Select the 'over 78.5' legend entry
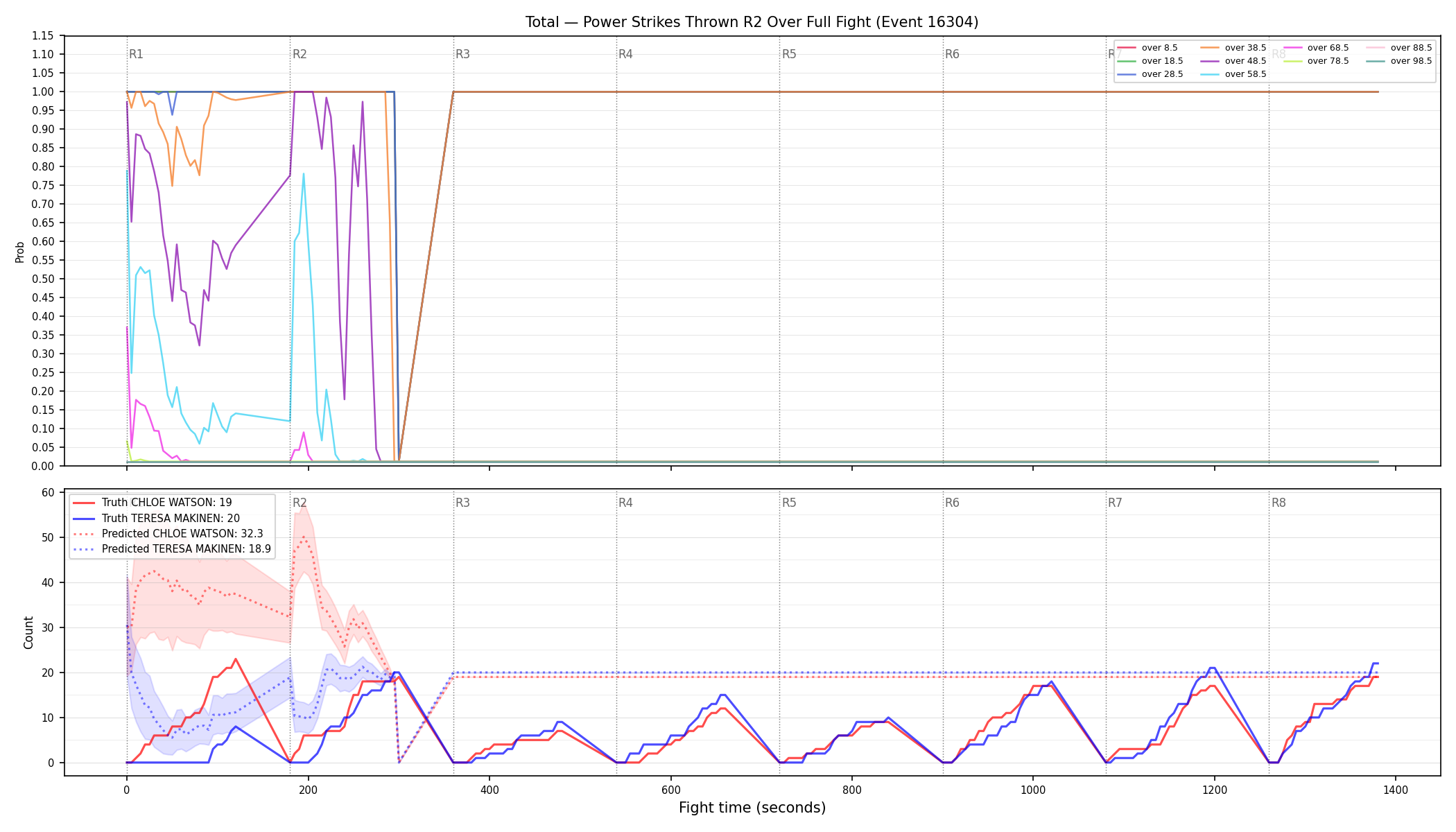 tap(1316, 61)
